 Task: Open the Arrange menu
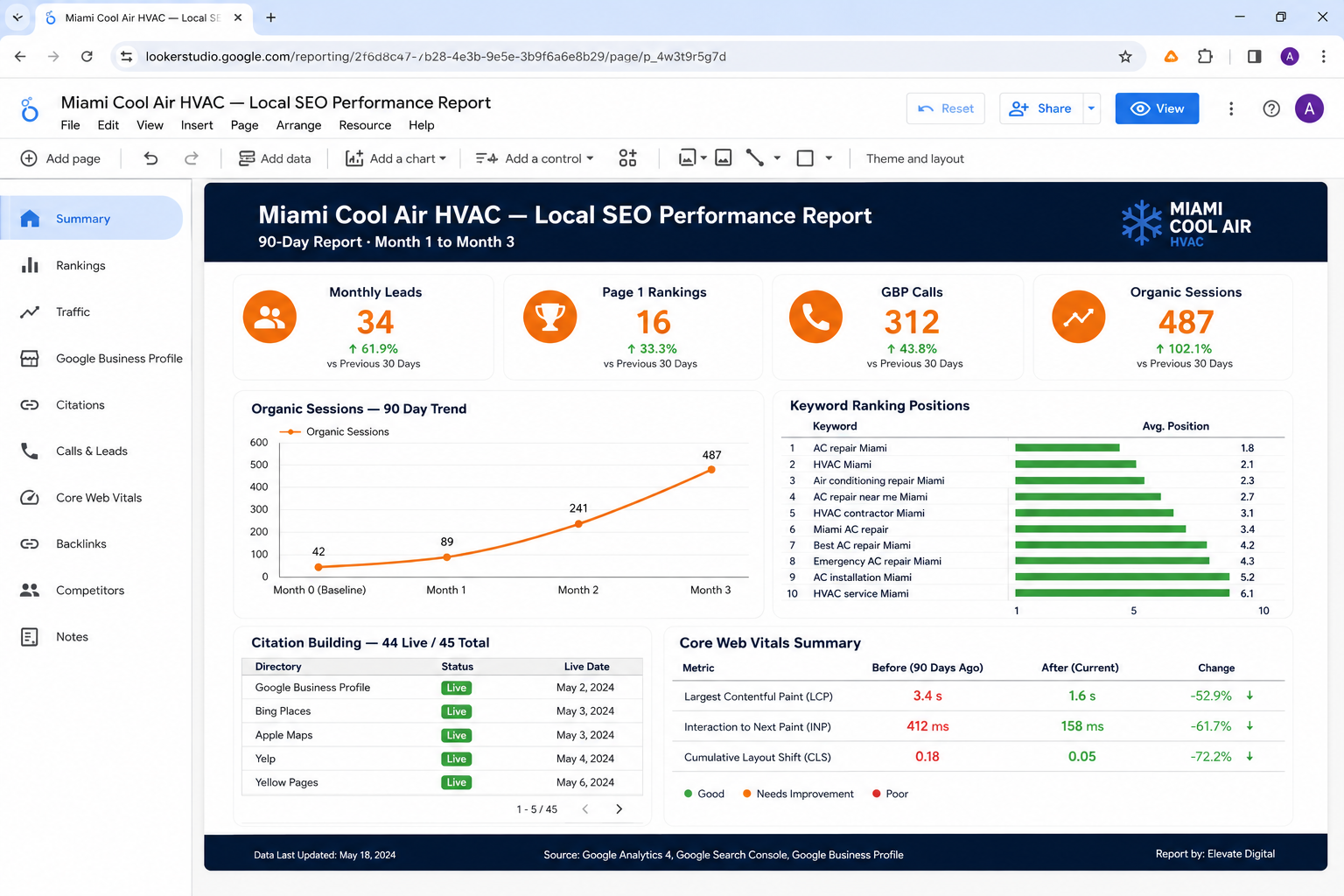tap(298, 125)
